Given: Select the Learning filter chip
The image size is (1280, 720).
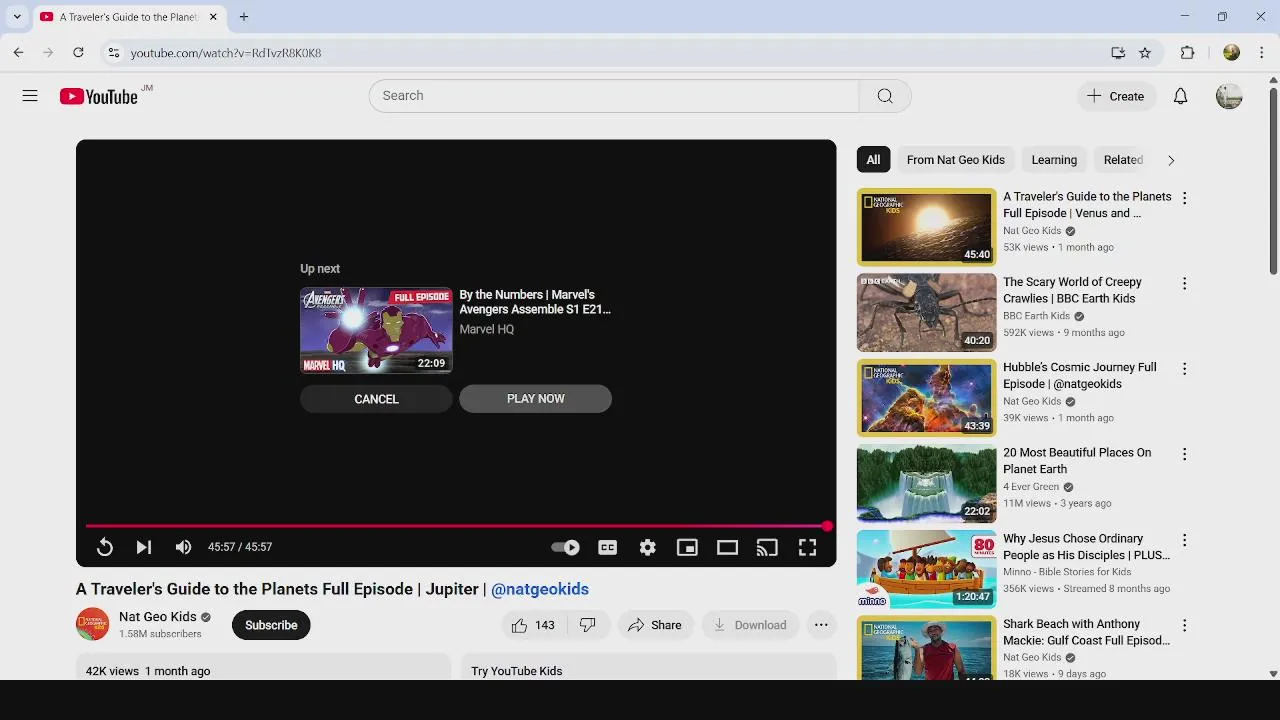Looking at the screenshot, I should click(1054, 160).
